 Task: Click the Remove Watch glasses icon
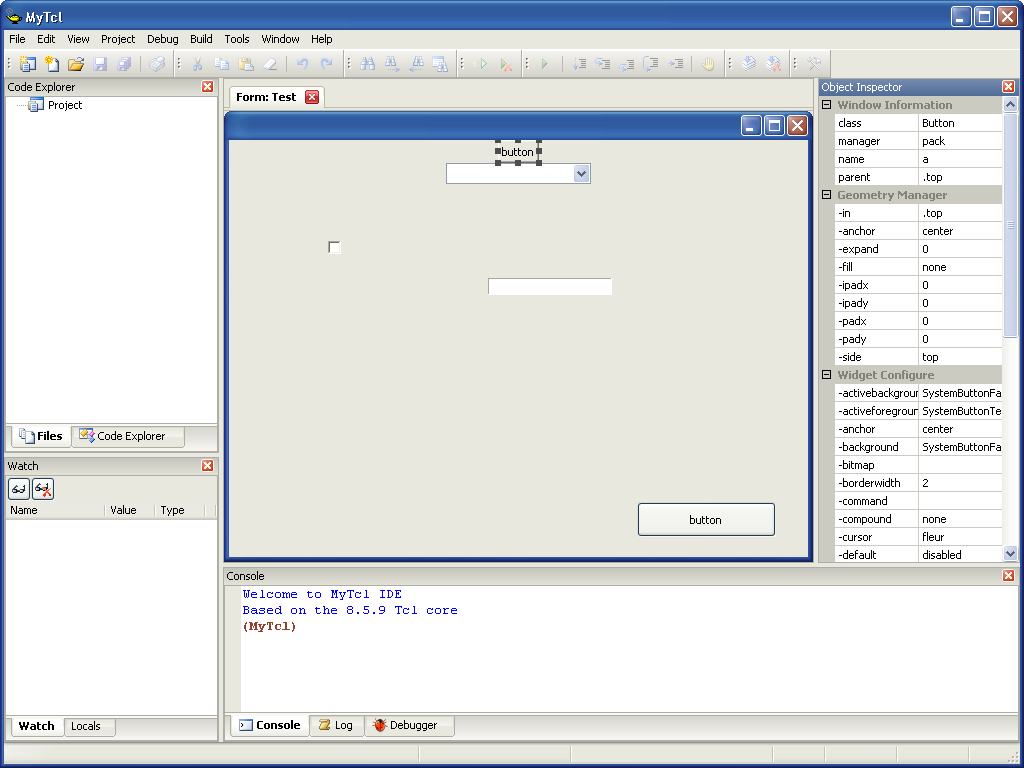click(43, 488)
